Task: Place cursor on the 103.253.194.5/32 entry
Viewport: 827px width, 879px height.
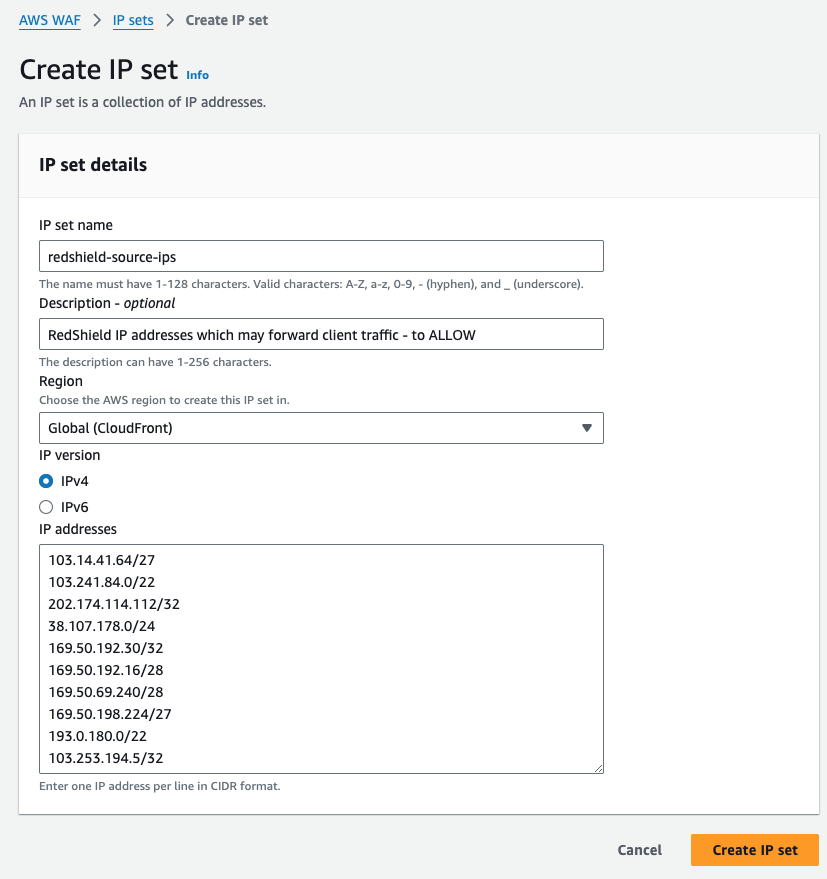Action: (106, 758)
